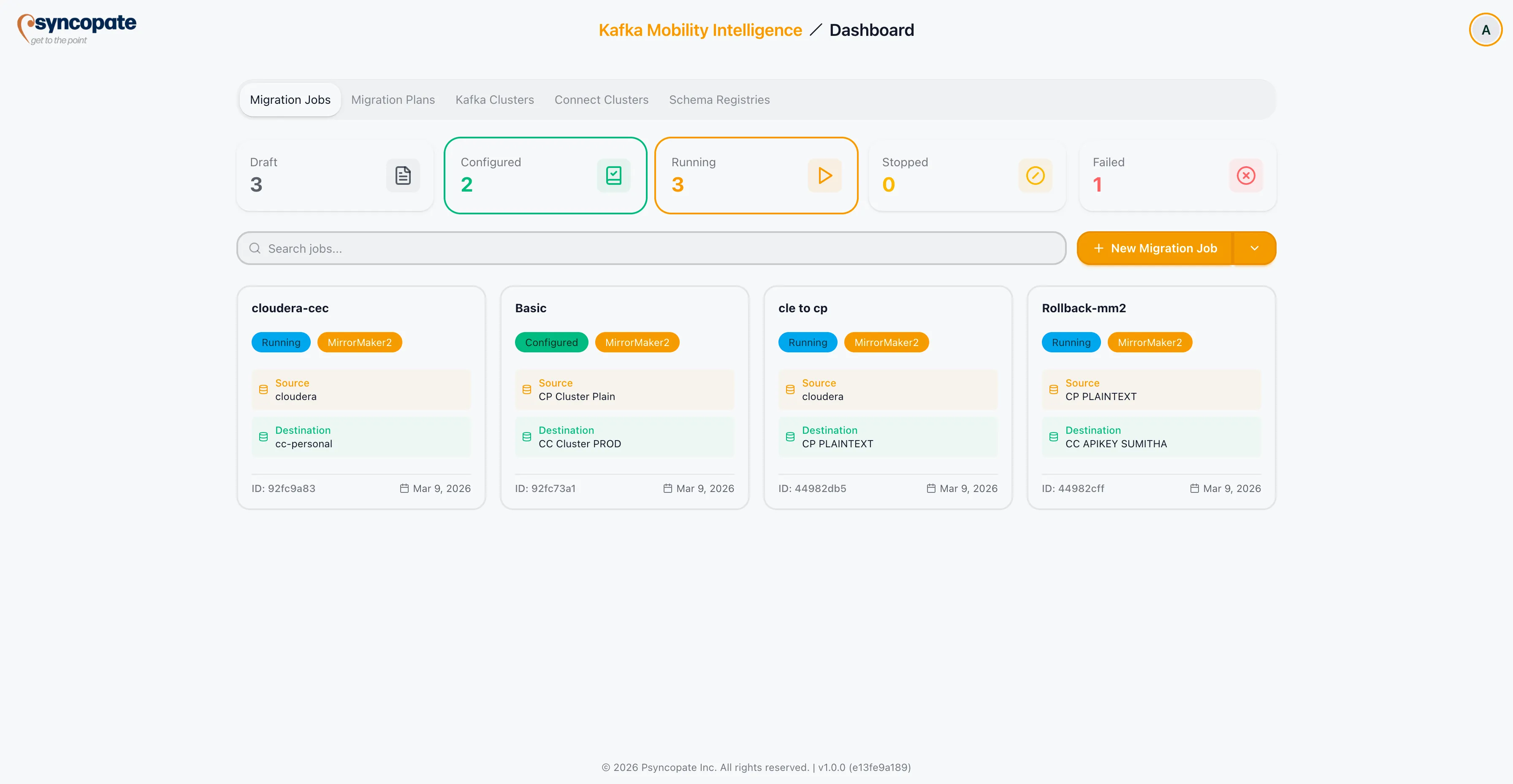Click the Failed error icon
The height and width of the screenshot is (784, 1513).
click(1246, 175)
